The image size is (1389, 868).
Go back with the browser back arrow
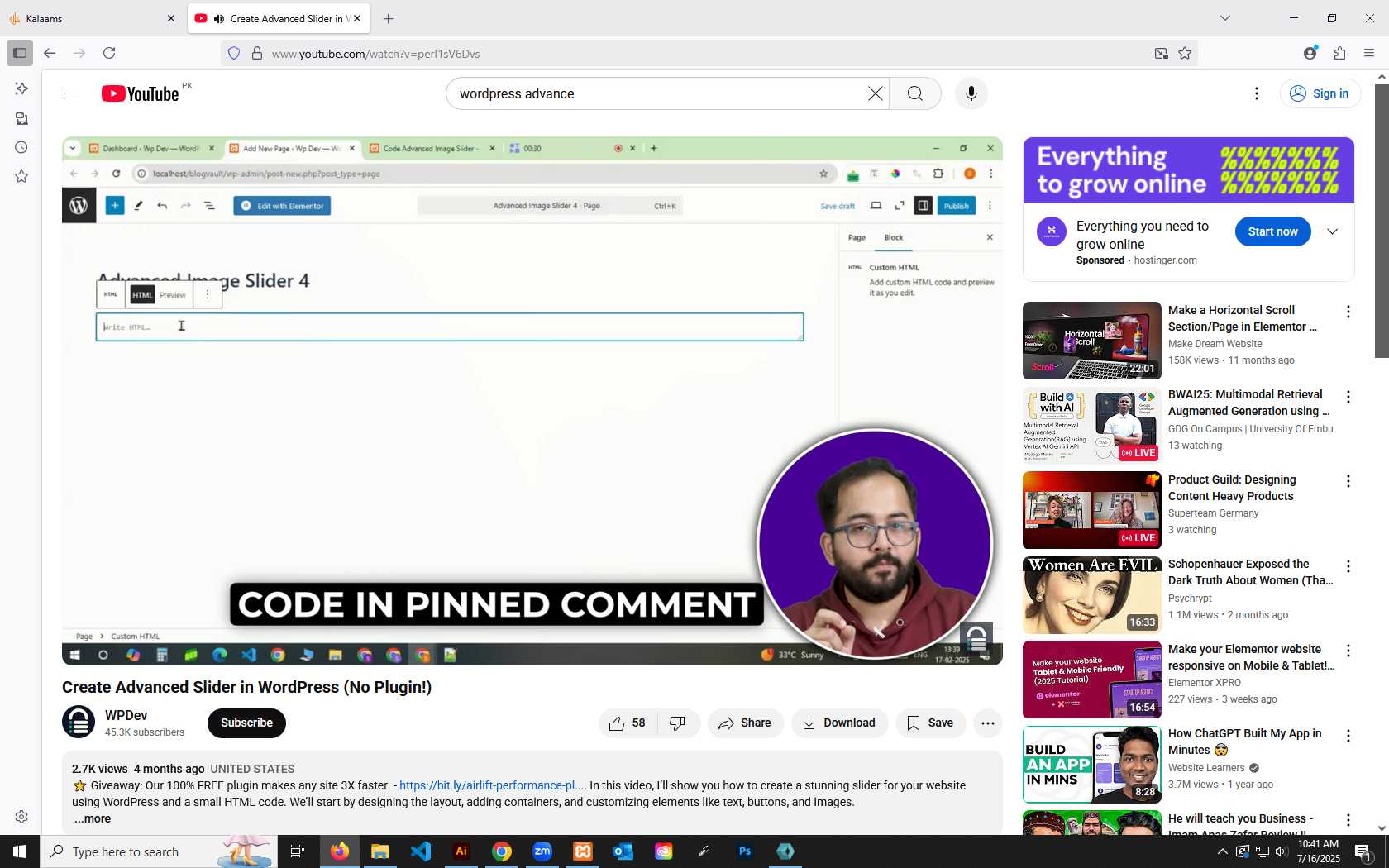pyautogui.click(x=50, y=53)
